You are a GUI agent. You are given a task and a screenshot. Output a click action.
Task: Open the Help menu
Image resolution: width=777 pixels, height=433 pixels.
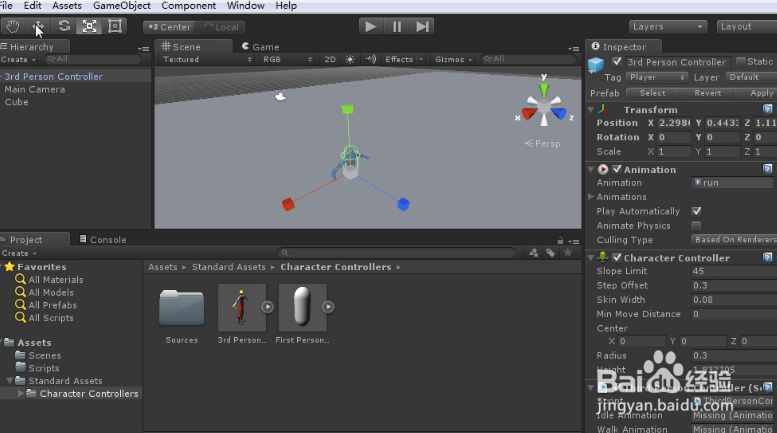click(x=286, y=6)
